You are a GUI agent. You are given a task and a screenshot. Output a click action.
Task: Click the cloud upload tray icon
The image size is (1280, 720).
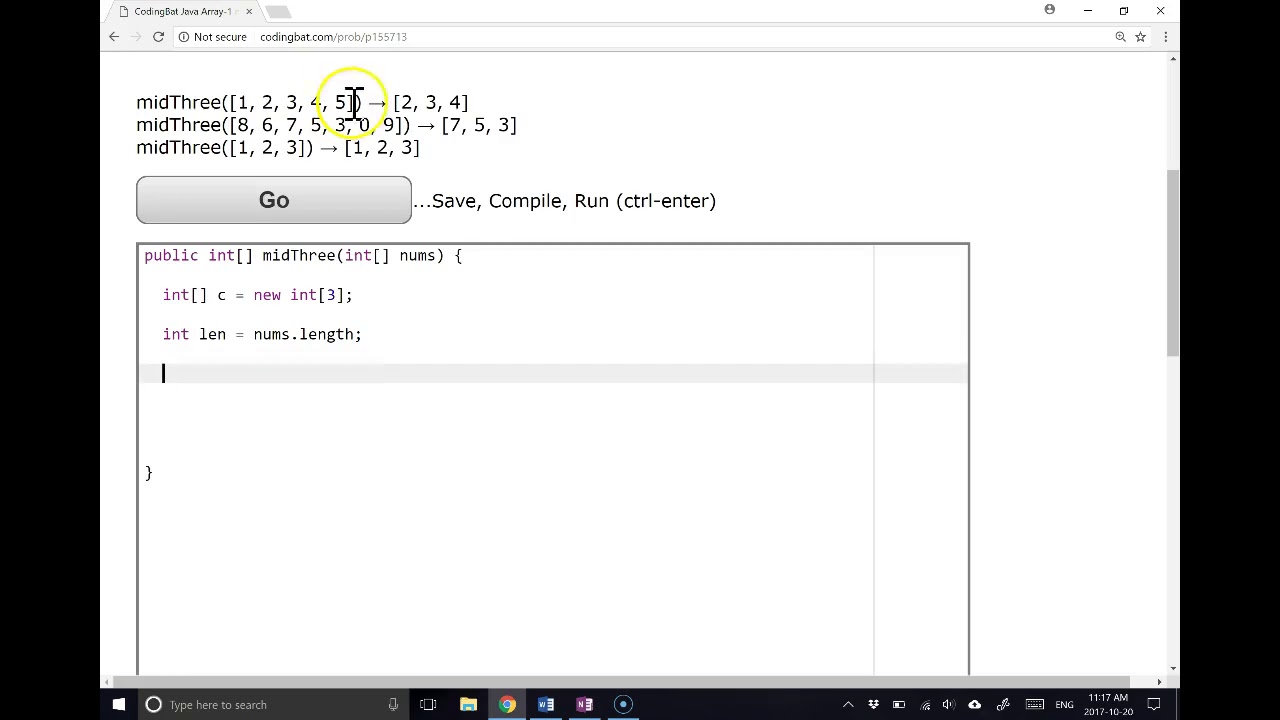click(975, 705)
